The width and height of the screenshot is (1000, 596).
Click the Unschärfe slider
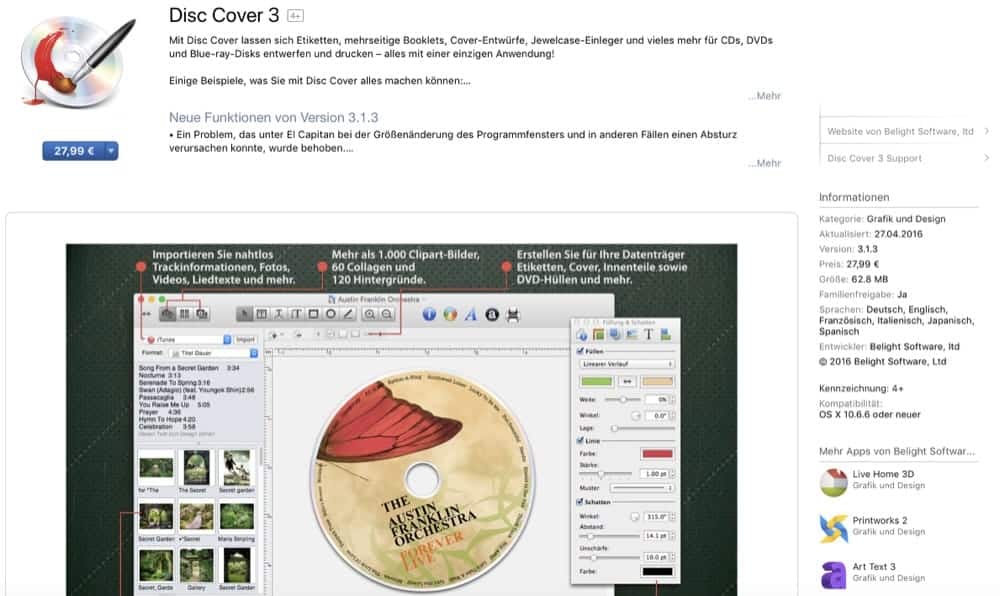(x=609, y=557)
